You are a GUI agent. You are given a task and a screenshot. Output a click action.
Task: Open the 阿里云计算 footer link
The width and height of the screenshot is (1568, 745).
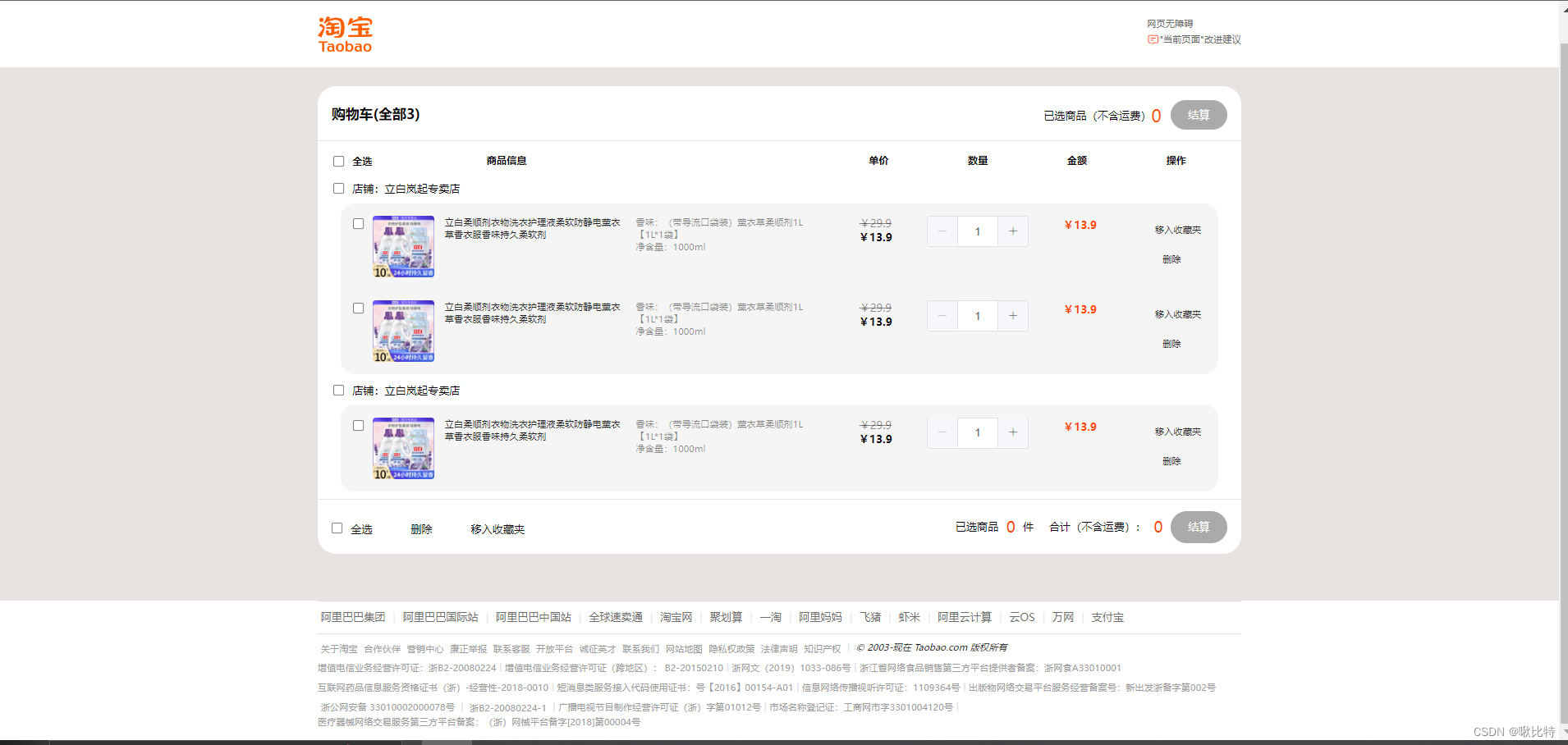(x=965, y=617)
